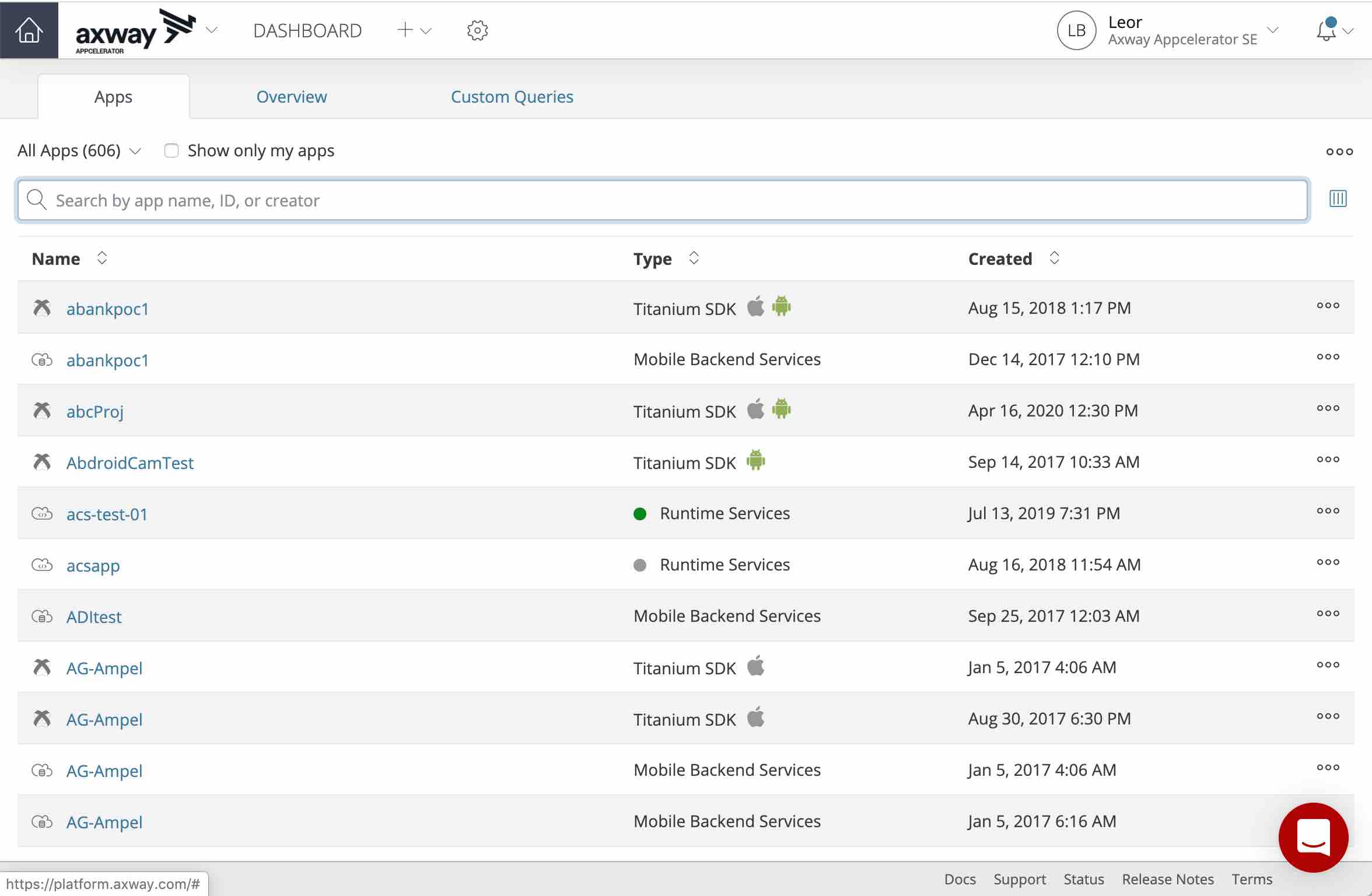
Task: Click the Apple icon in Aug 15 abankpoc1 row
Action: pyautogui.click(x=755, y=306)
